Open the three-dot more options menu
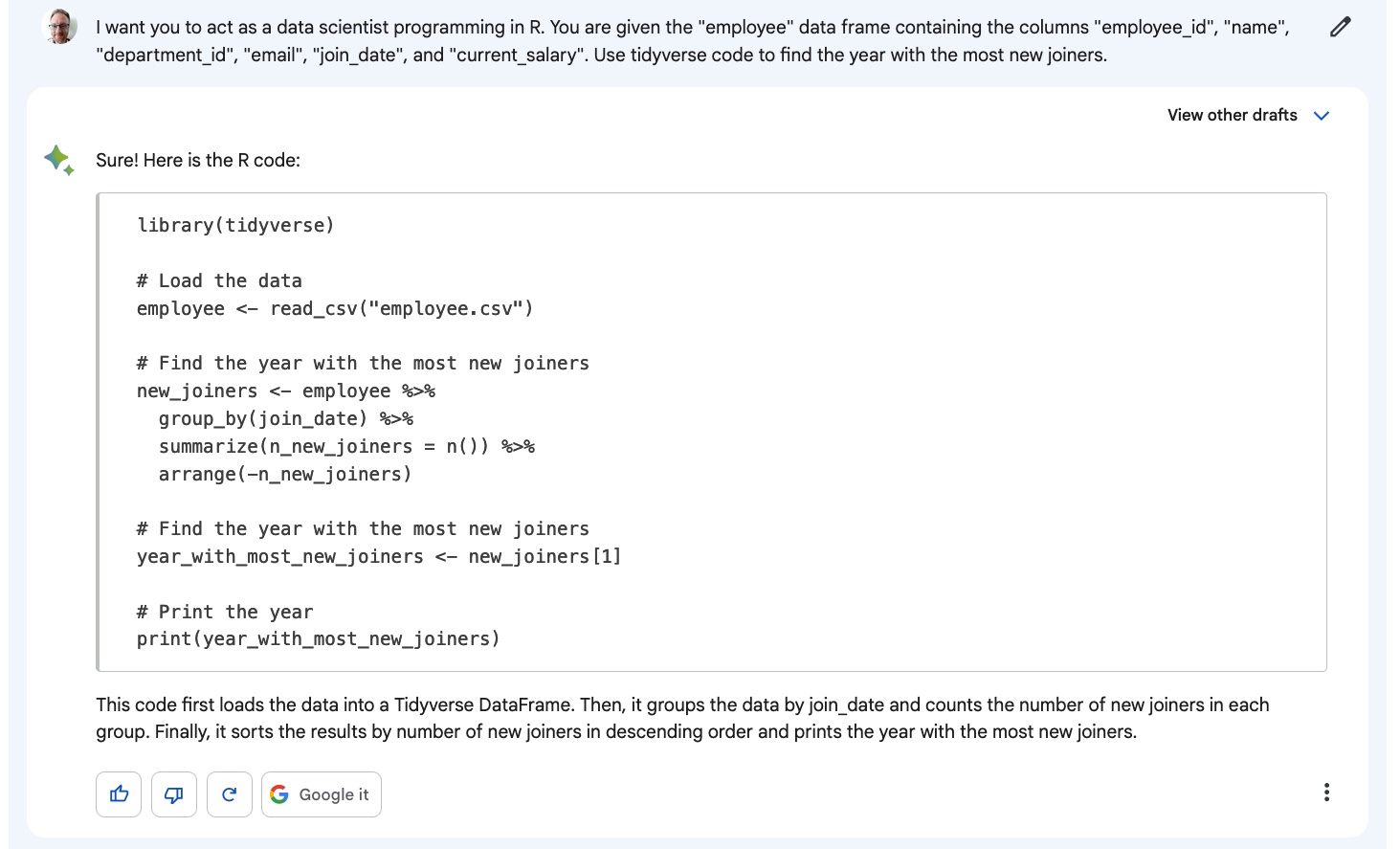Image resolution: width=1400 pixels, height=849 pixels. coord(1326,793)
